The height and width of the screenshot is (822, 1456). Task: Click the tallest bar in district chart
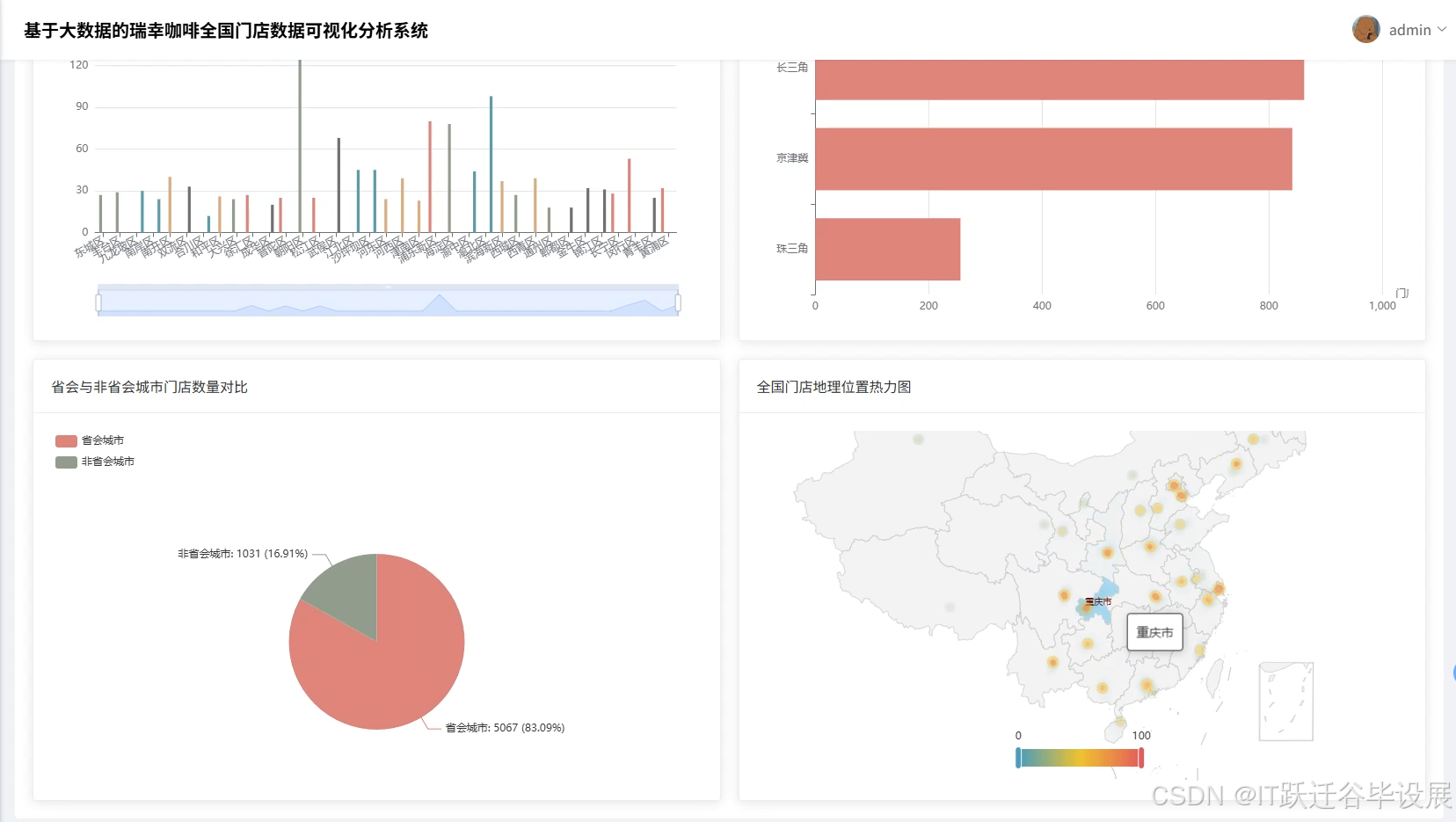pyautogui.click(x=300, y=146)
